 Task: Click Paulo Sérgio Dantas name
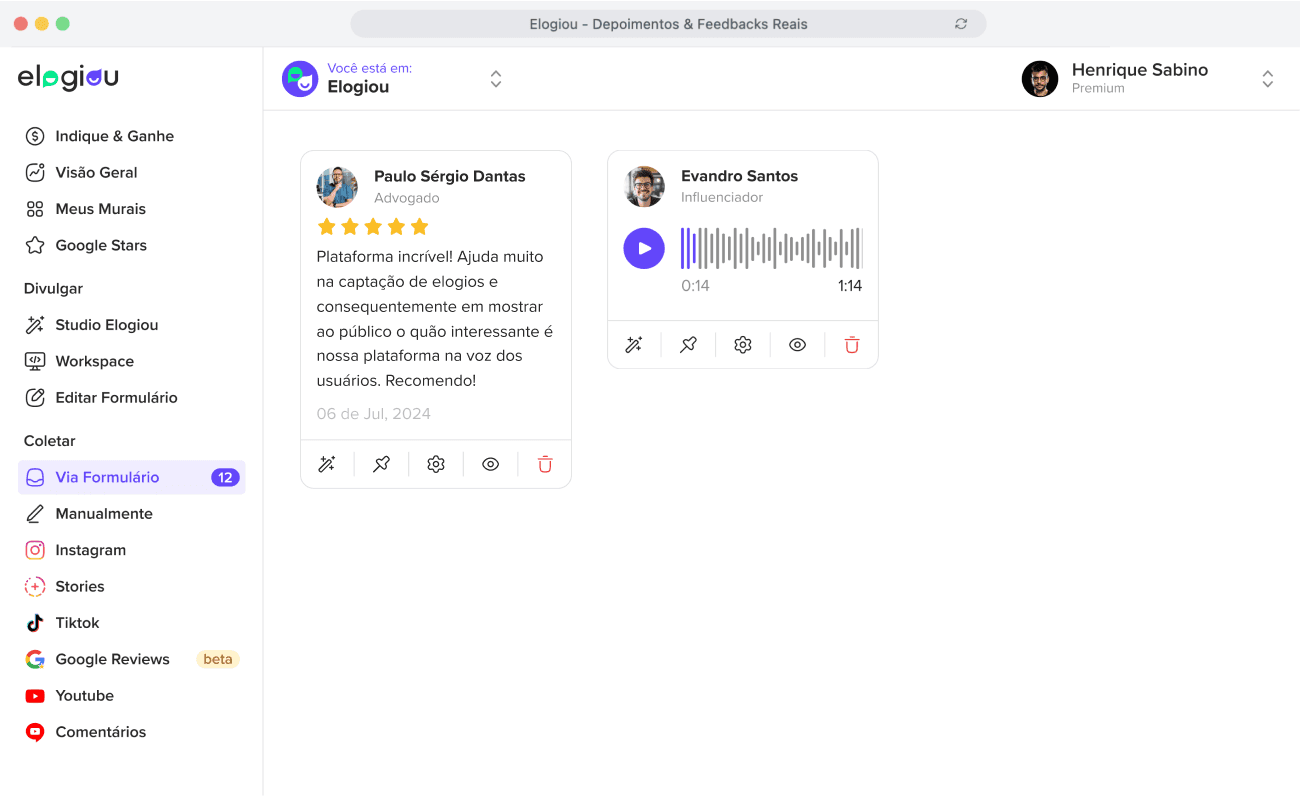click(449, 176)
